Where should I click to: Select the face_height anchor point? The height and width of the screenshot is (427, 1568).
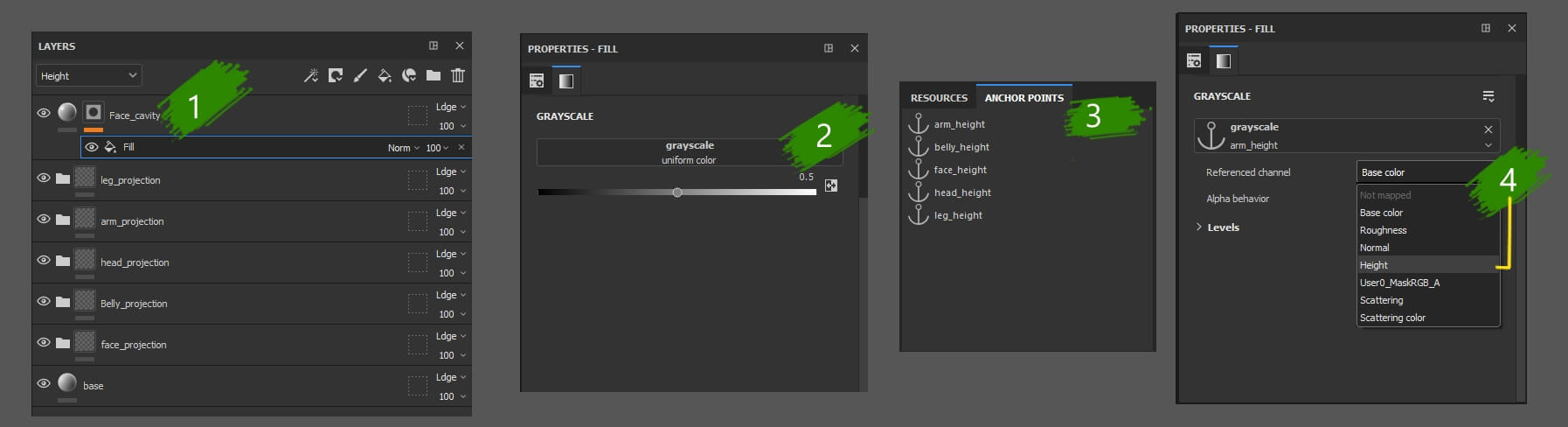tap(960, 170)
